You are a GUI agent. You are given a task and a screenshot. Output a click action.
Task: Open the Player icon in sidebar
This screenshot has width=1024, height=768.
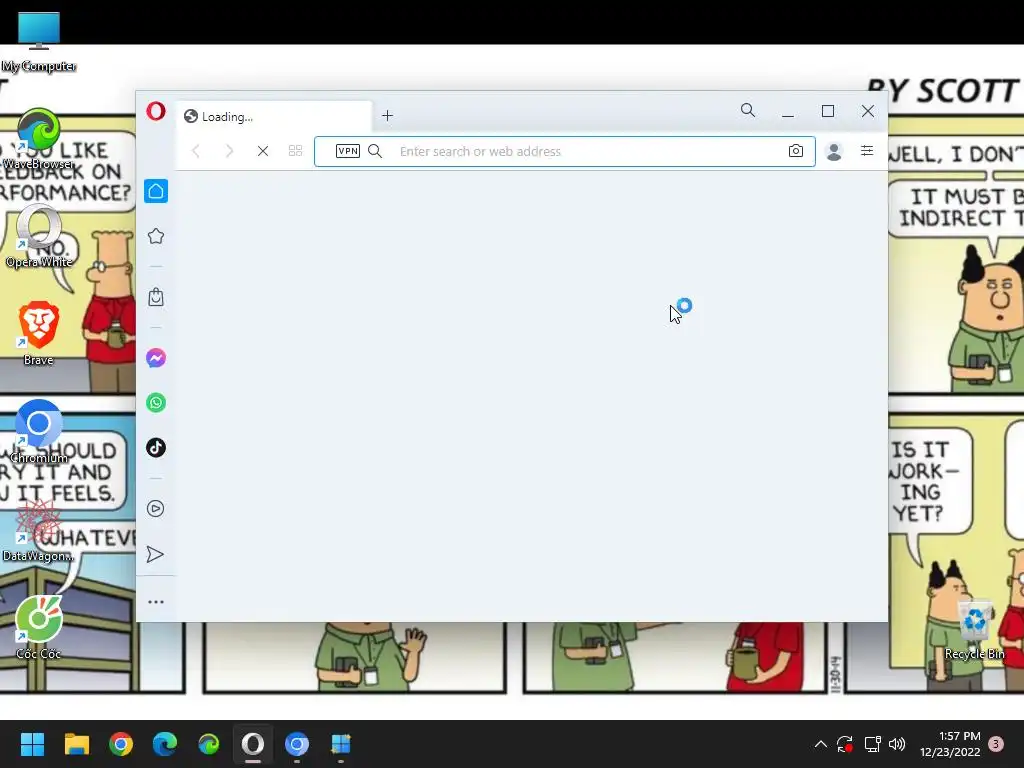156,509
